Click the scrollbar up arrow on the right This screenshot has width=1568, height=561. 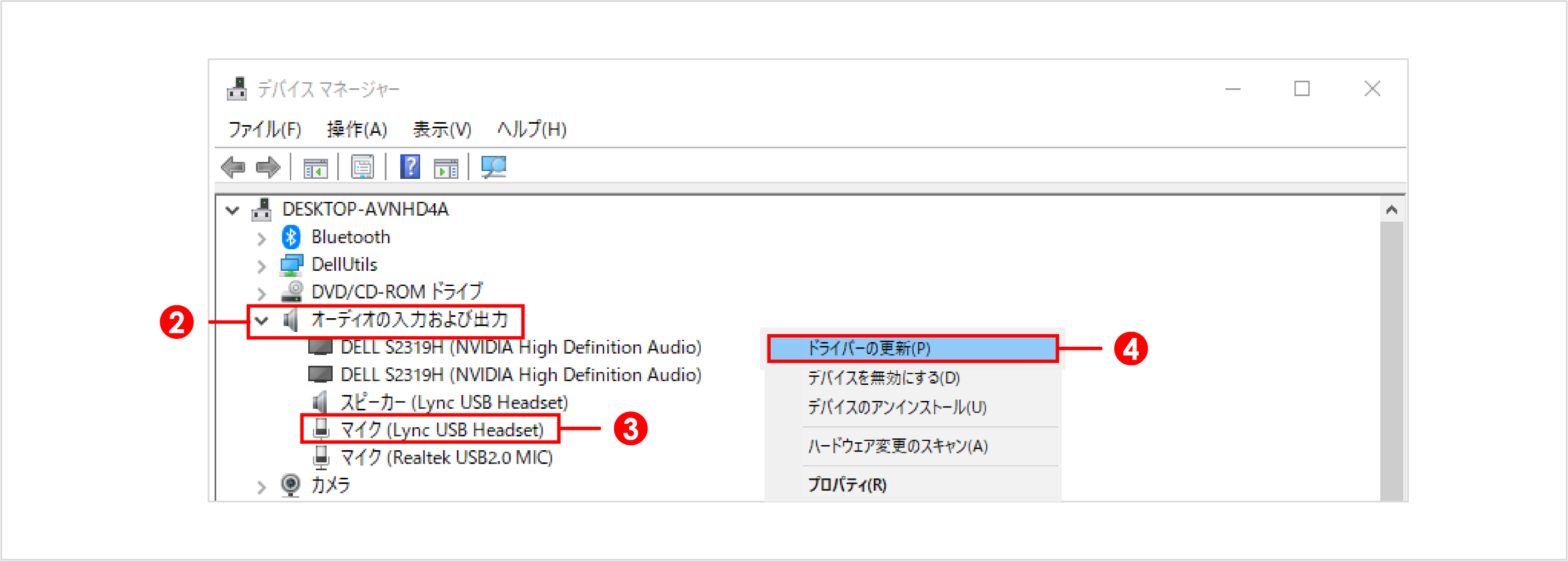point(1393,209)
